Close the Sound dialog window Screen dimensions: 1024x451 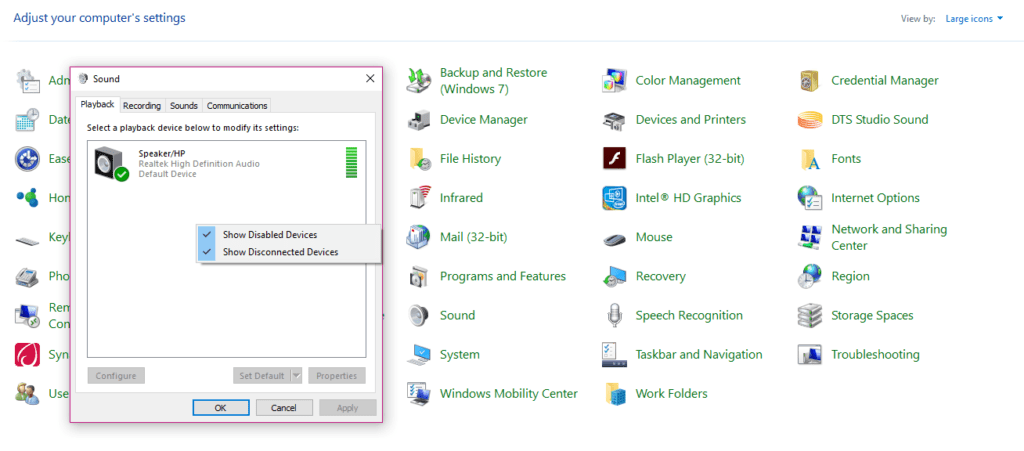370,79
